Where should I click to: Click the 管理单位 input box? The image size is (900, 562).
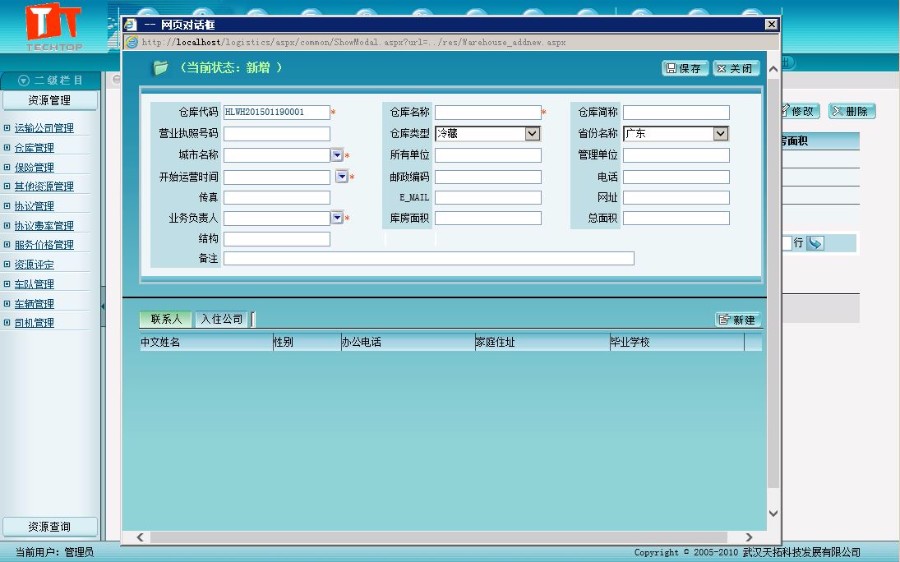[x=676, y=155]
